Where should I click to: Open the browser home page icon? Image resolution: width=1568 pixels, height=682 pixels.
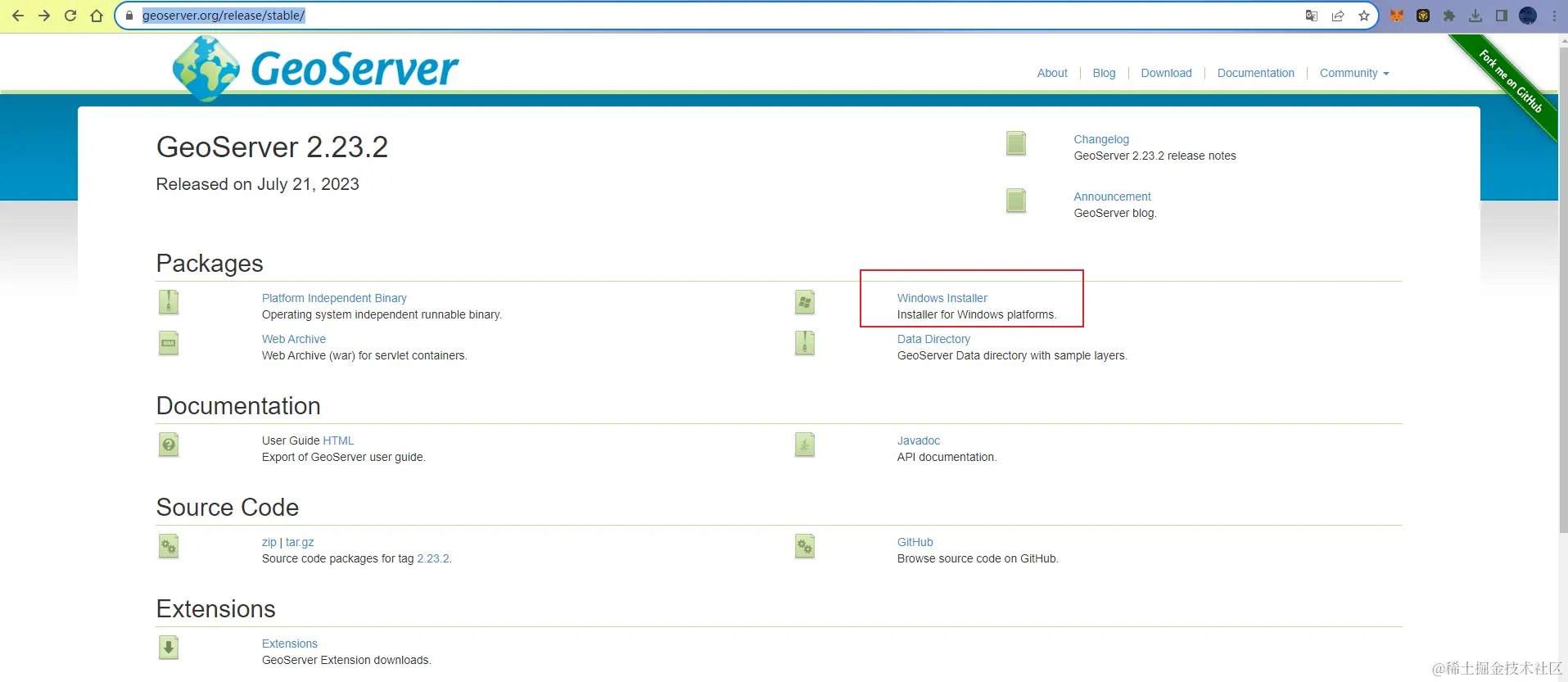[97, 16]
